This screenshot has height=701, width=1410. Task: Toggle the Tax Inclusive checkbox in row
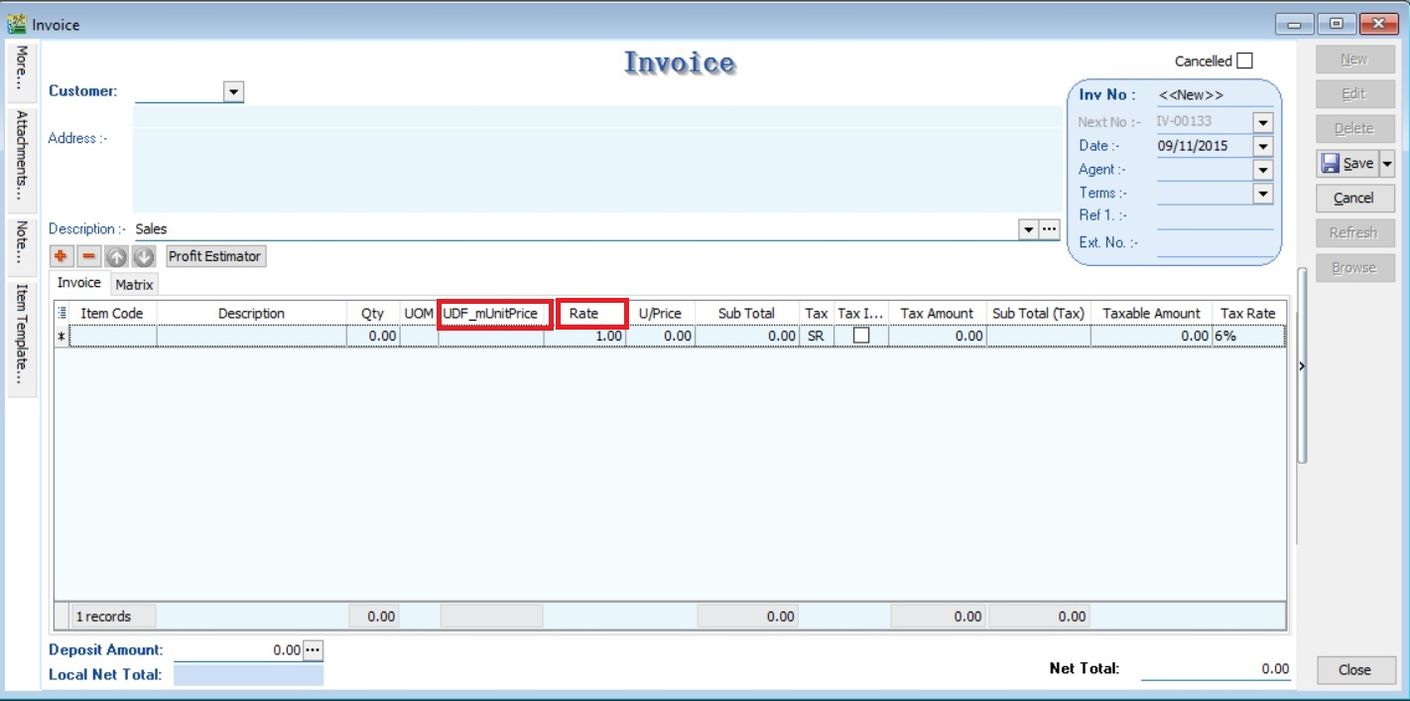(861, 337)
